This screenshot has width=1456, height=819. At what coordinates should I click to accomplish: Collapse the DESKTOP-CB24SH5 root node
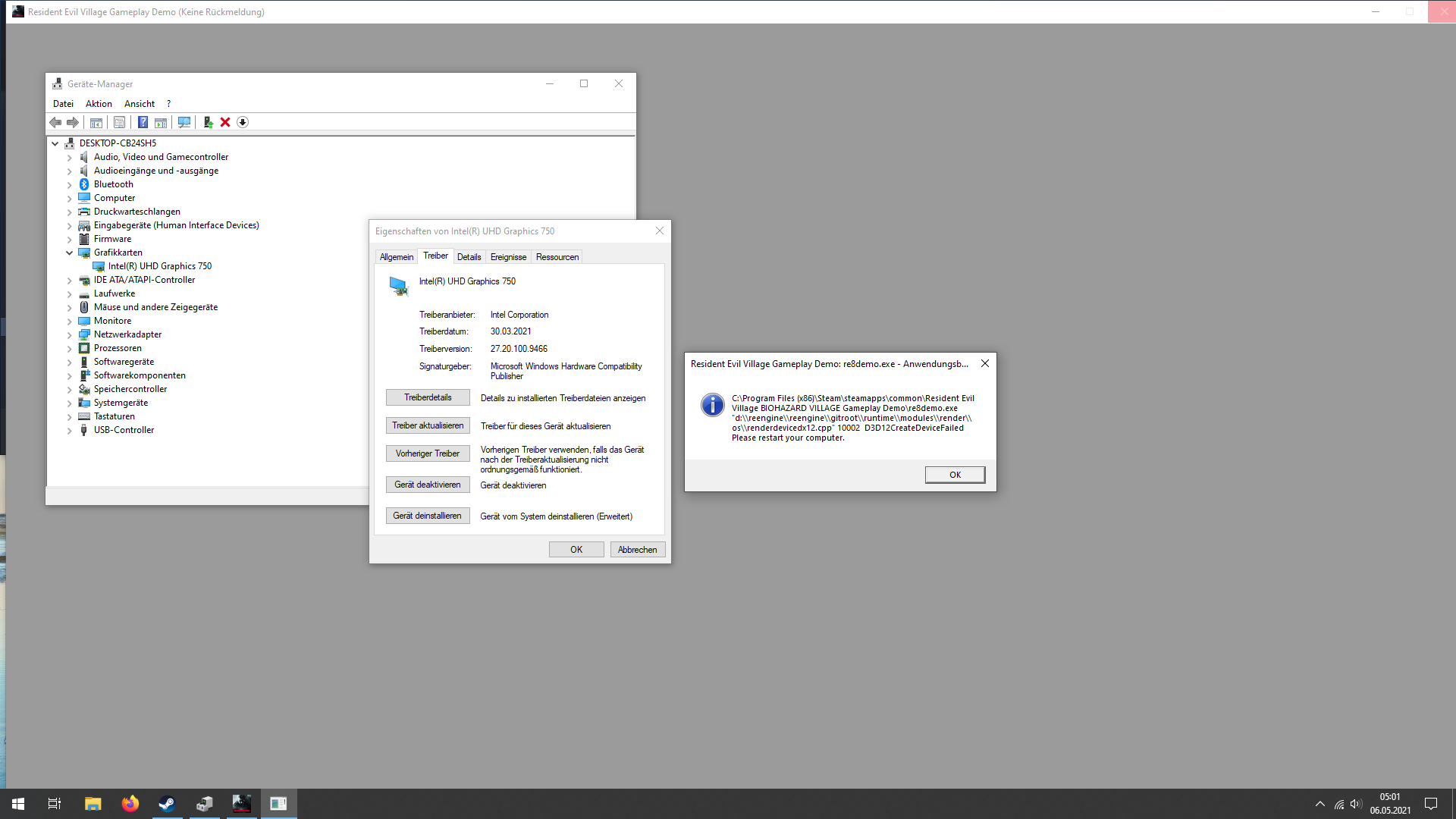55,143
